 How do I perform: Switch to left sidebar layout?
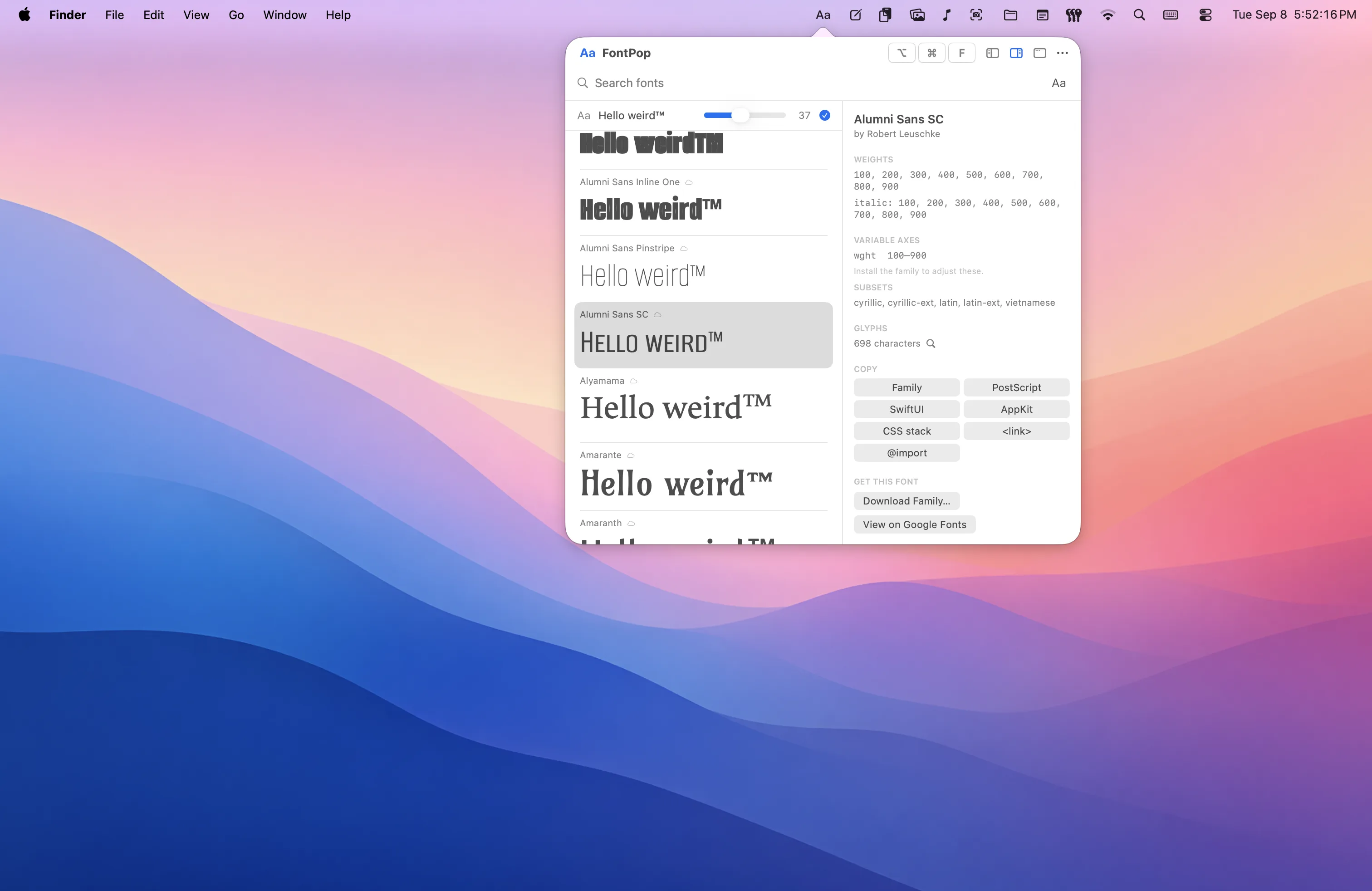coord(992,53)
